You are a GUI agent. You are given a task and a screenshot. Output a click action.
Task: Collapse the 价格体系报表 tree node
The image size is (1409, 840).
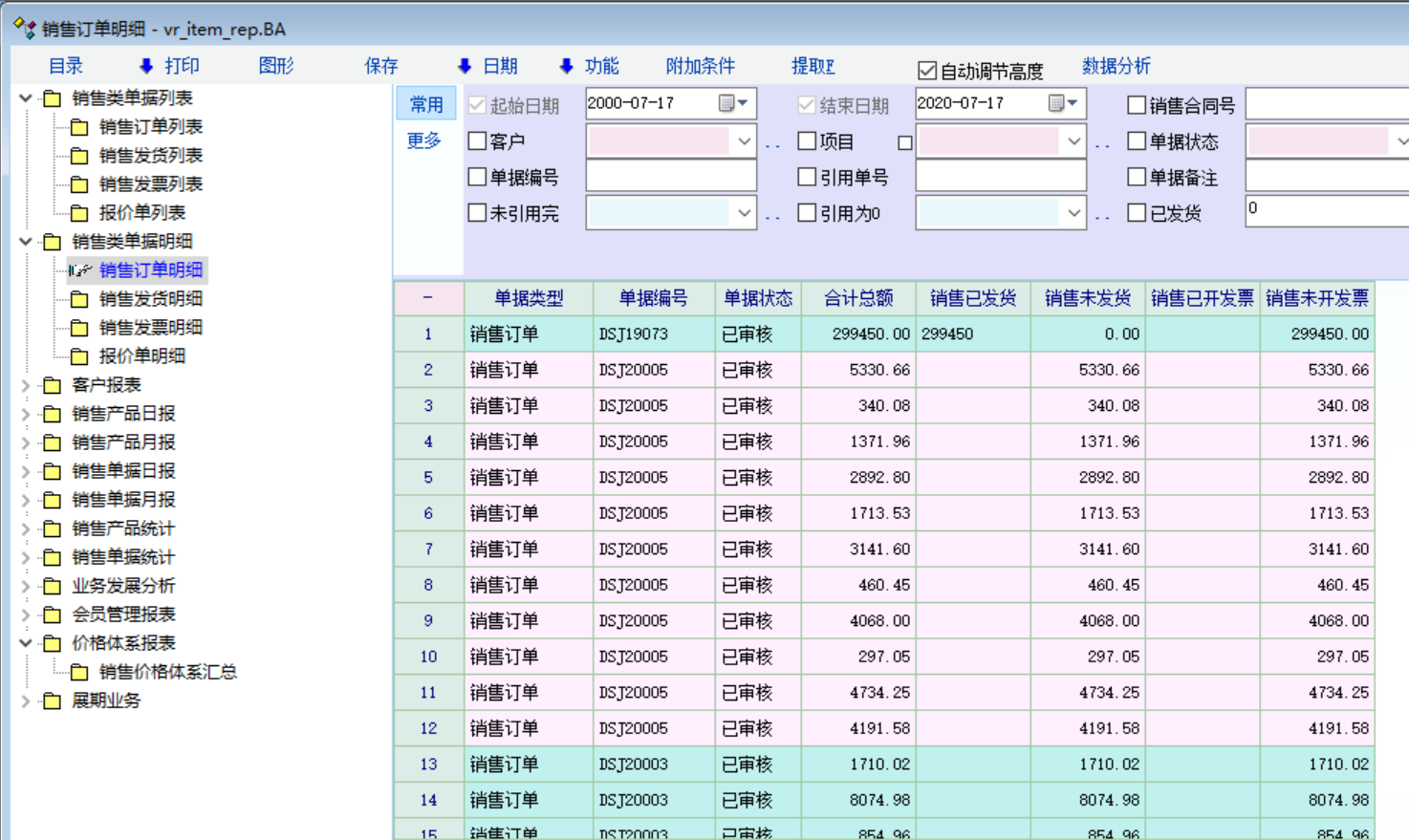coord(26,643)
